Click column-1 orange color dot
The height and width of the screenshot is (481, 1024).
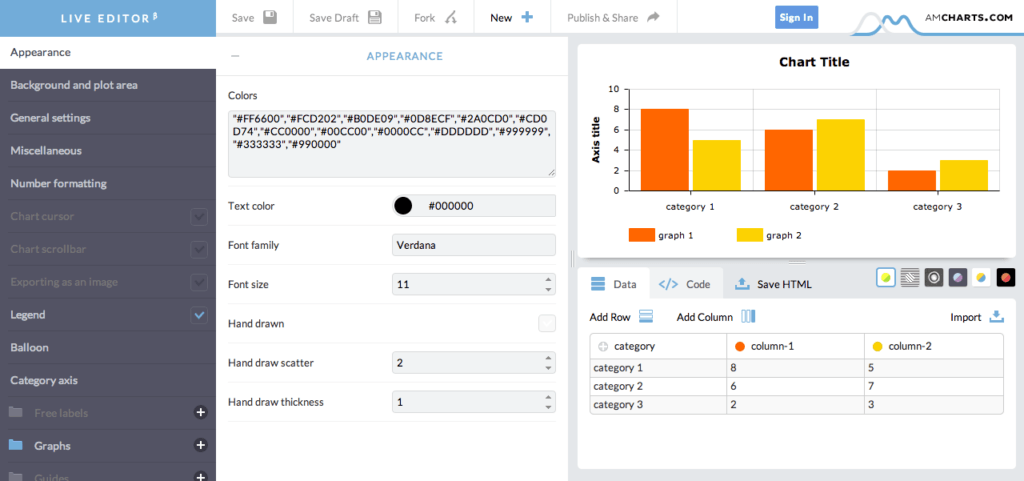click(740, 347)
